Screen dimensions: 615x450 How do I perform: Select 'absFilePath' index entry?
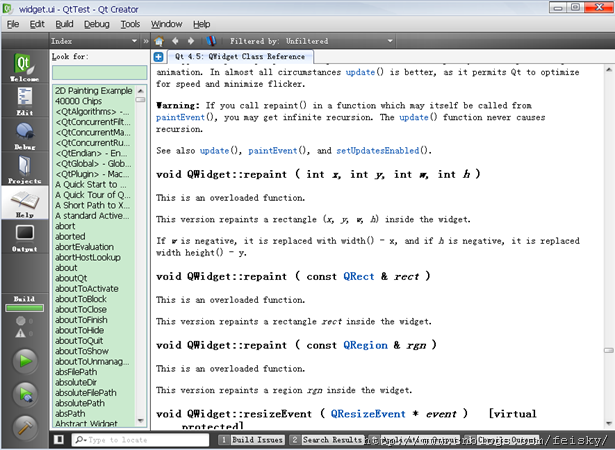click(x=94, y=372)
